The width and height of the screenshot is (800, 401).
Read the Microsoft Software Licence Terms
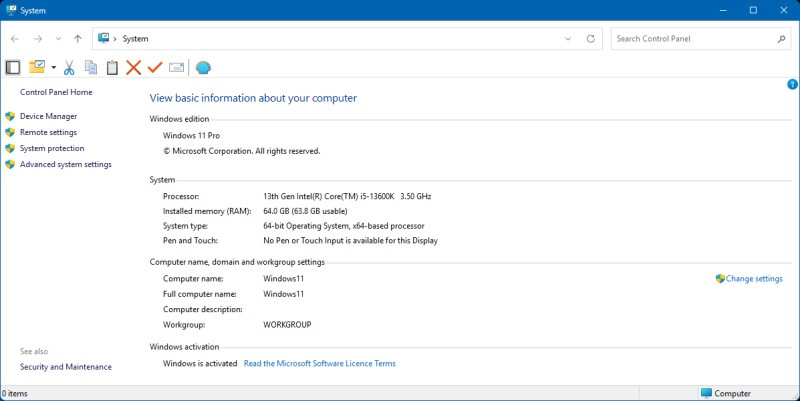pos(320,363)
